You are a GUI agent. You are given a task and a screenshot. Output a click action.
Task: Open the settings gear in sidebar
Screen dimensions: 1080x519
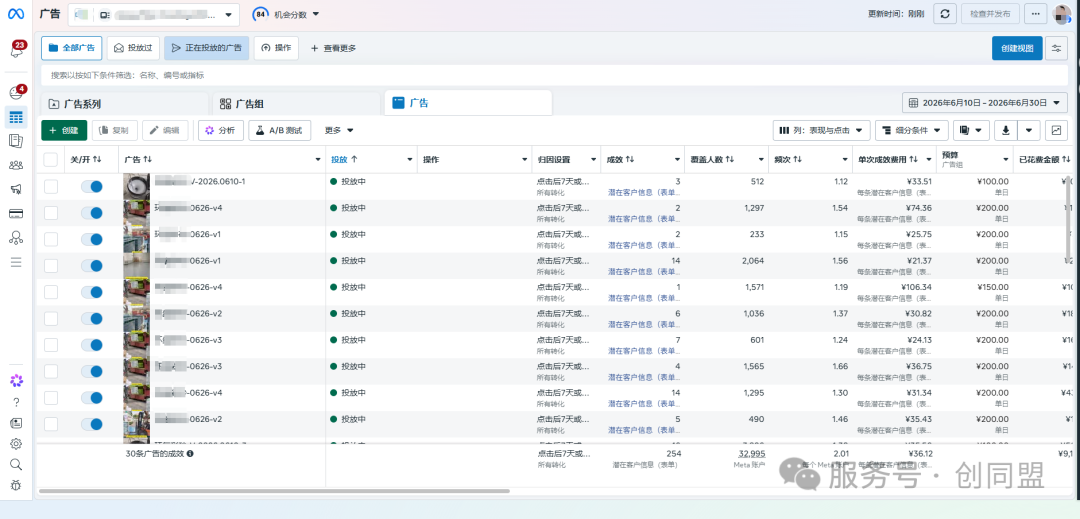[17, 443]
